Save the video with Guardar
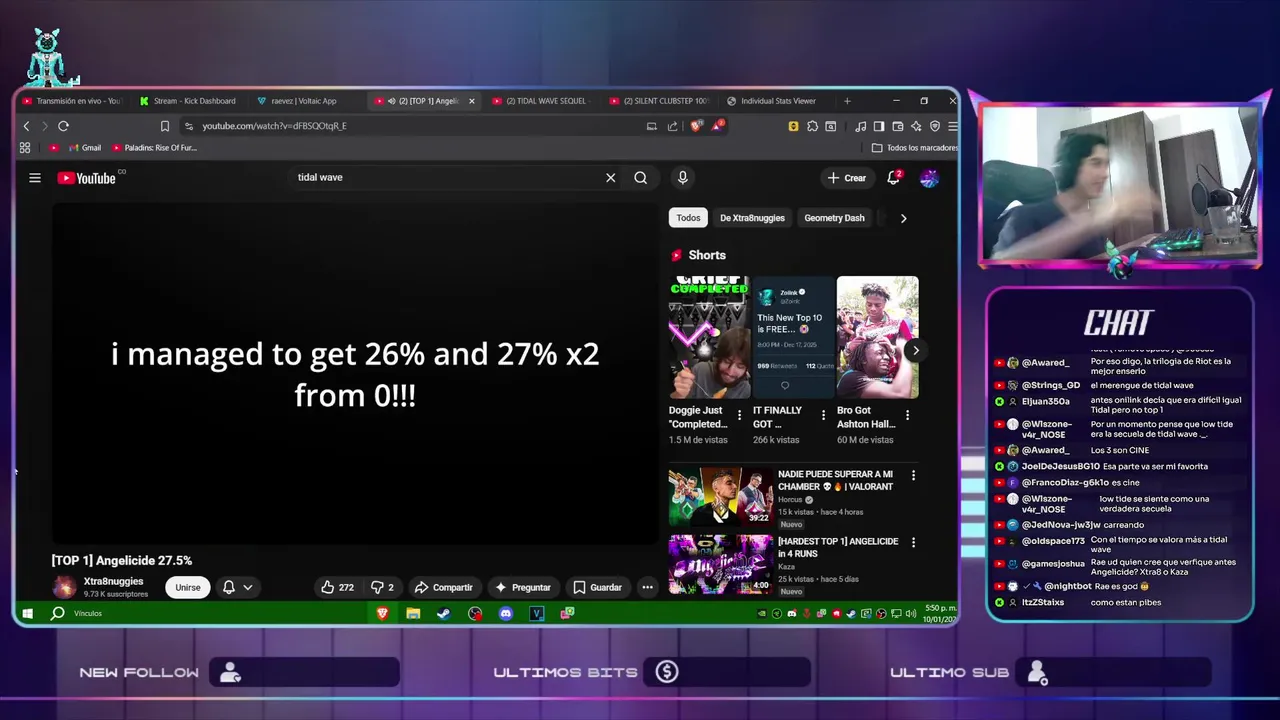 [597, 587]
